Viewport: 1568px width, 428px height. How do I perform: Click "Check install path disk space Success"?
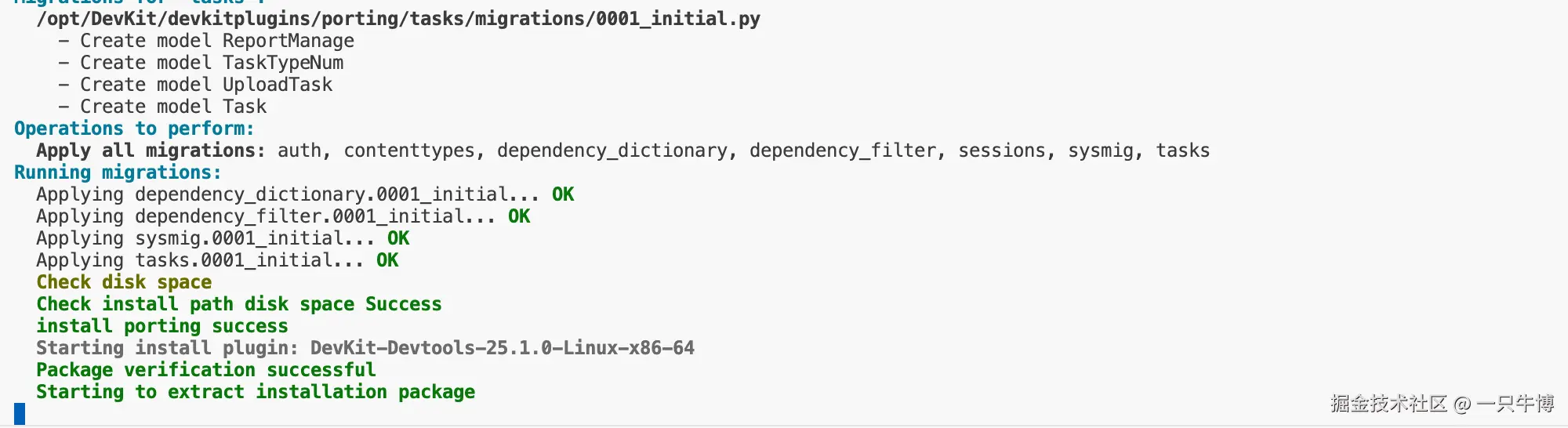coord(239,304)
